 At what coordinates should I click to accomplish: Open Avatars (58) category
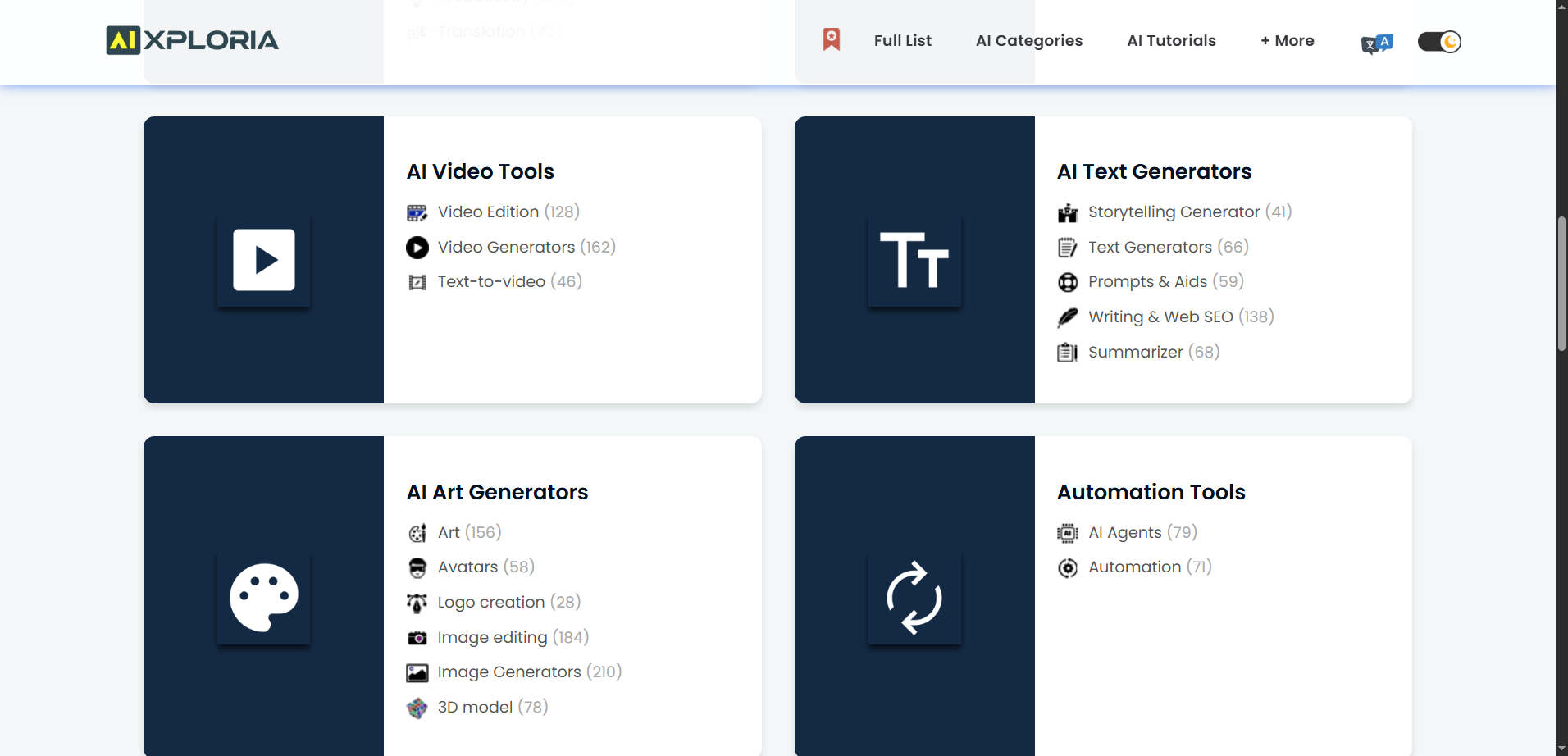(486, 567)
